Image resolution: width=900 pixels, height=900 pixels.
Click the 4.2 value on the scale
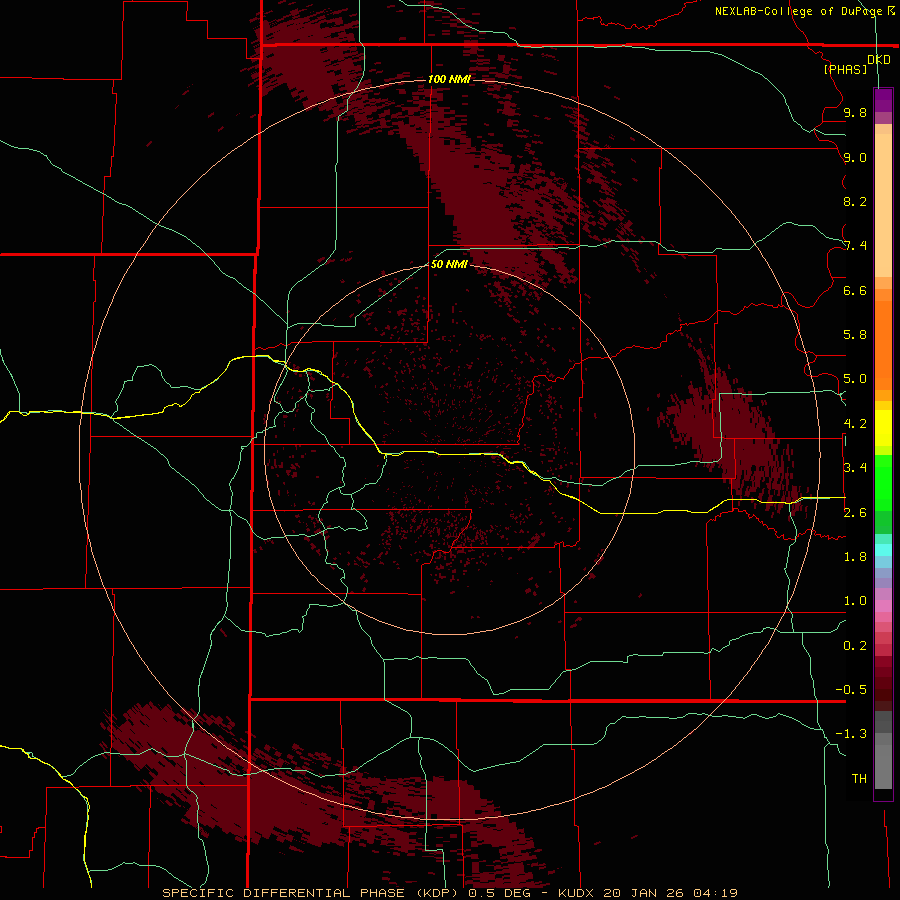[x=855, y=424]
